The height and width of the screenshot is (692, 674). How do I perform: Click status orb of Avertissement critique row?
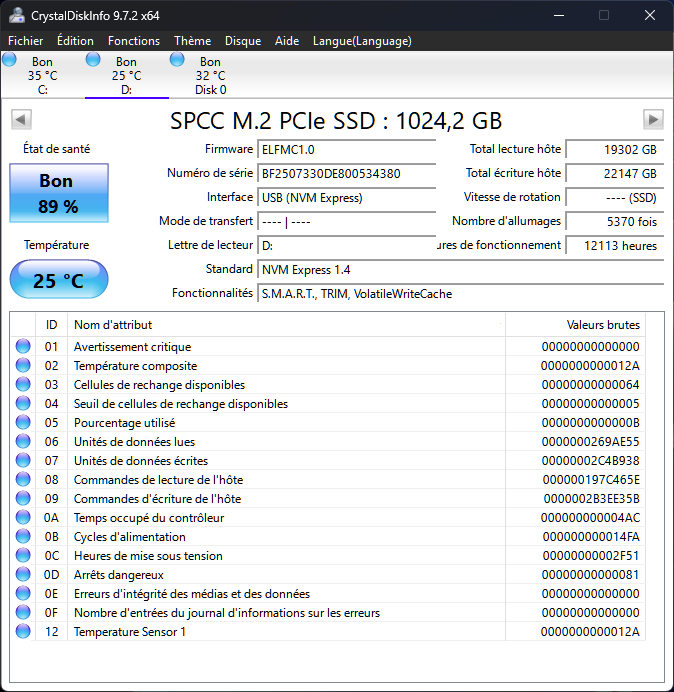click(23, 346)
